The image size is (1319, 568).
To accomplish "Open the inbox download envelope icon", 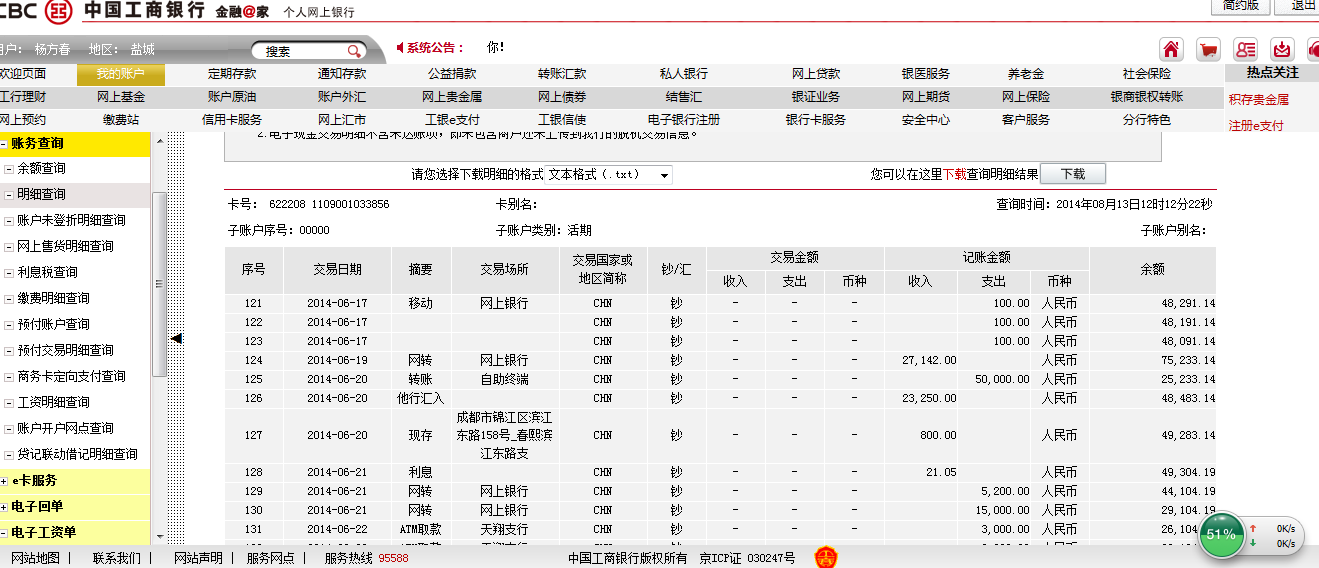I will pos(1282,49).
